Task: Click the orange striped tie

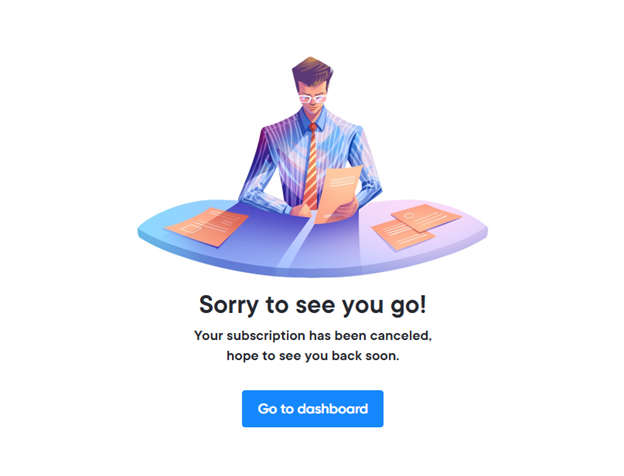Action: [312, 167]
